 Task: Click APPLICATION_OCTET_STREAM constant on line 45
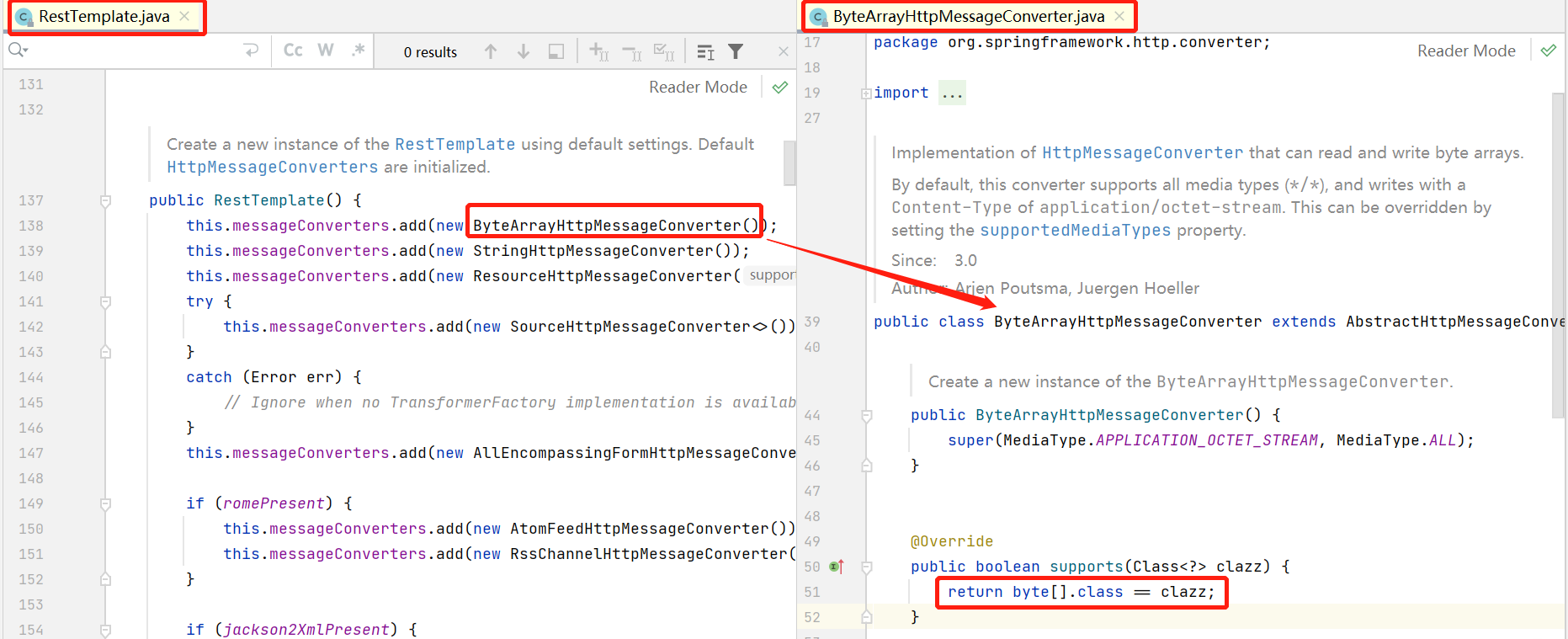click(1207, 440)
